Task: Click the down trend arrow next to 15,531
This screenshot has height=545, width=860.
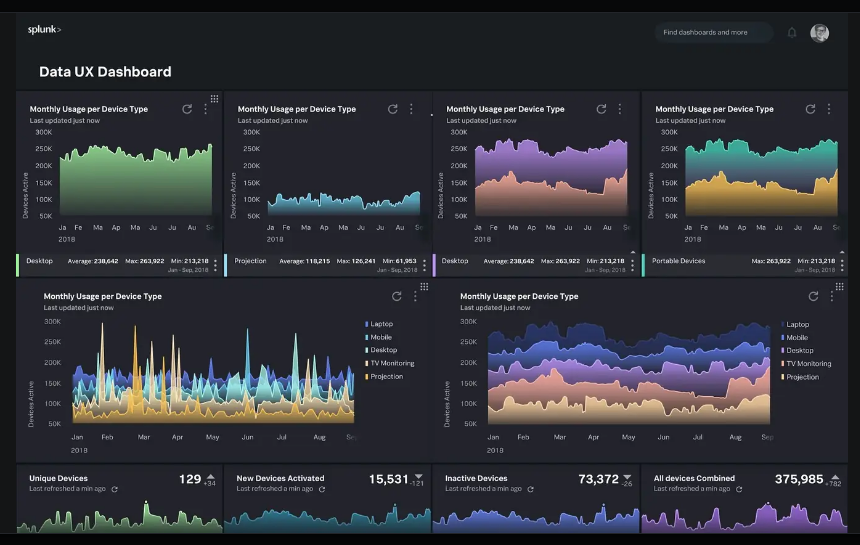Action: 419,476
